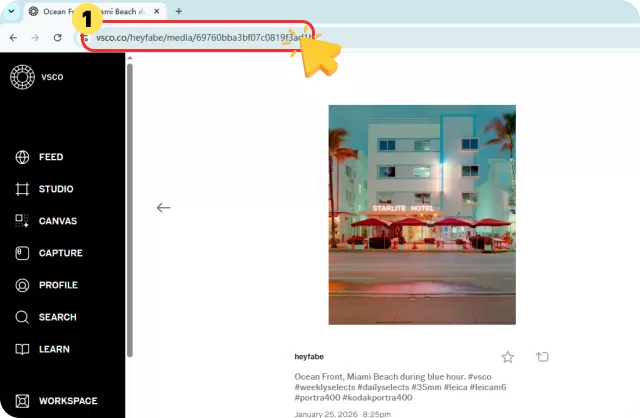The width and height of the screenshot is (640, 418).
Task: Open the CANVAS menu item
Action: (58, 221)
